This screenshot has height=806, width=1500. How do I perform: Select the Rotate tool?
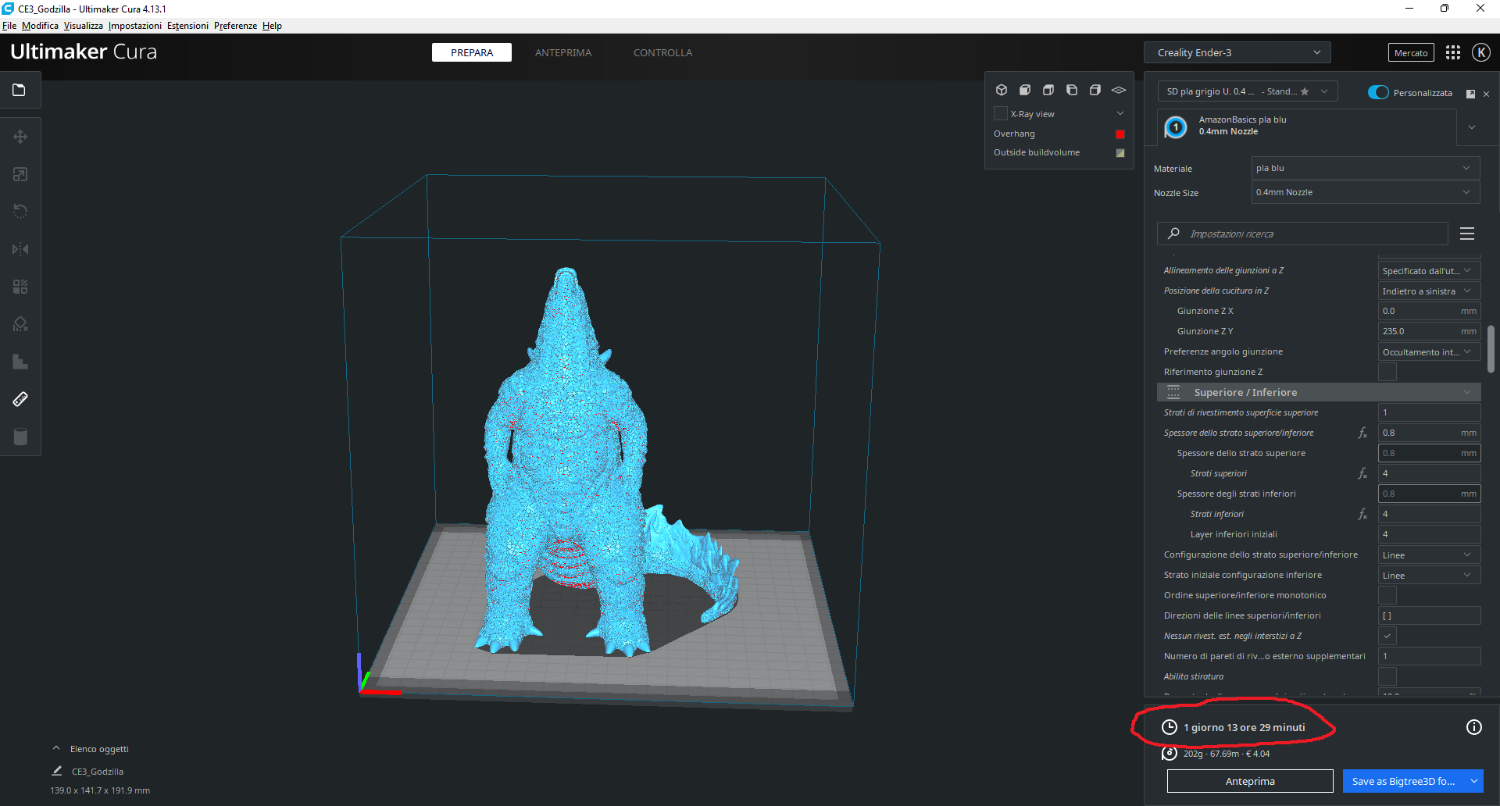click(20, 211)
